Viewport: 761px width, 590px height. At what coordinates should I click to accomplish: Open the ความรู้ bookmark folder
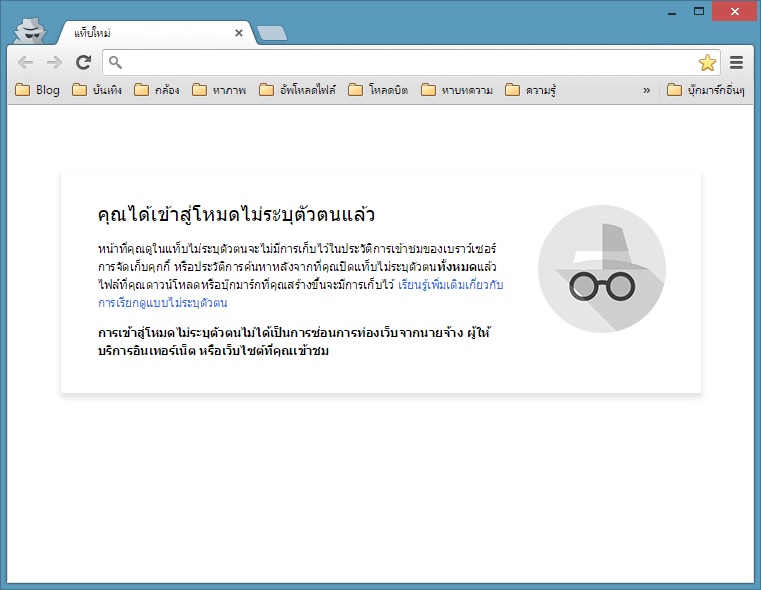pyautogui.click(x=530, y=90)
